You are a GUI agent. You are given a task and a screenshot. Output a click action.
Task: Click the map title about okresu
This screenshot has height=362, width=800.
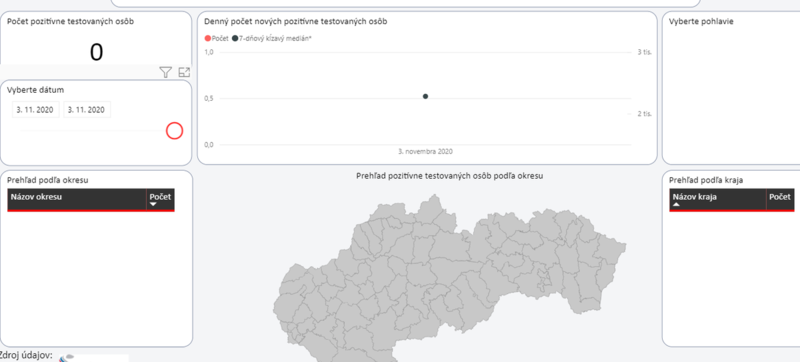[449, 176]
